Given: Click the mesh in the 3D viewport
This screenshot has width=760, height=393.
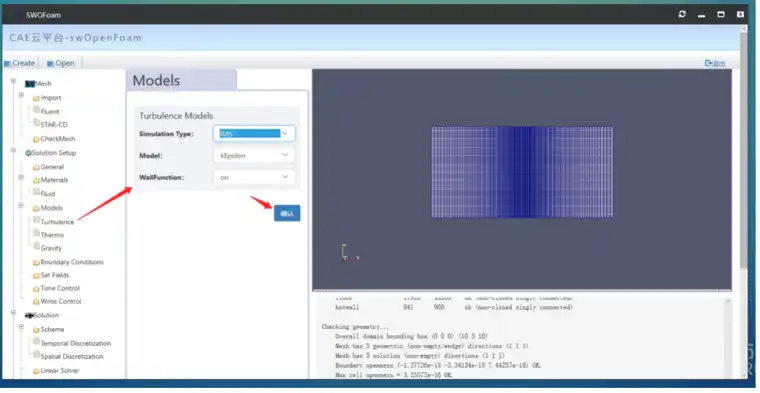Looking at the screenshot, I should click(x=522, y=172).
